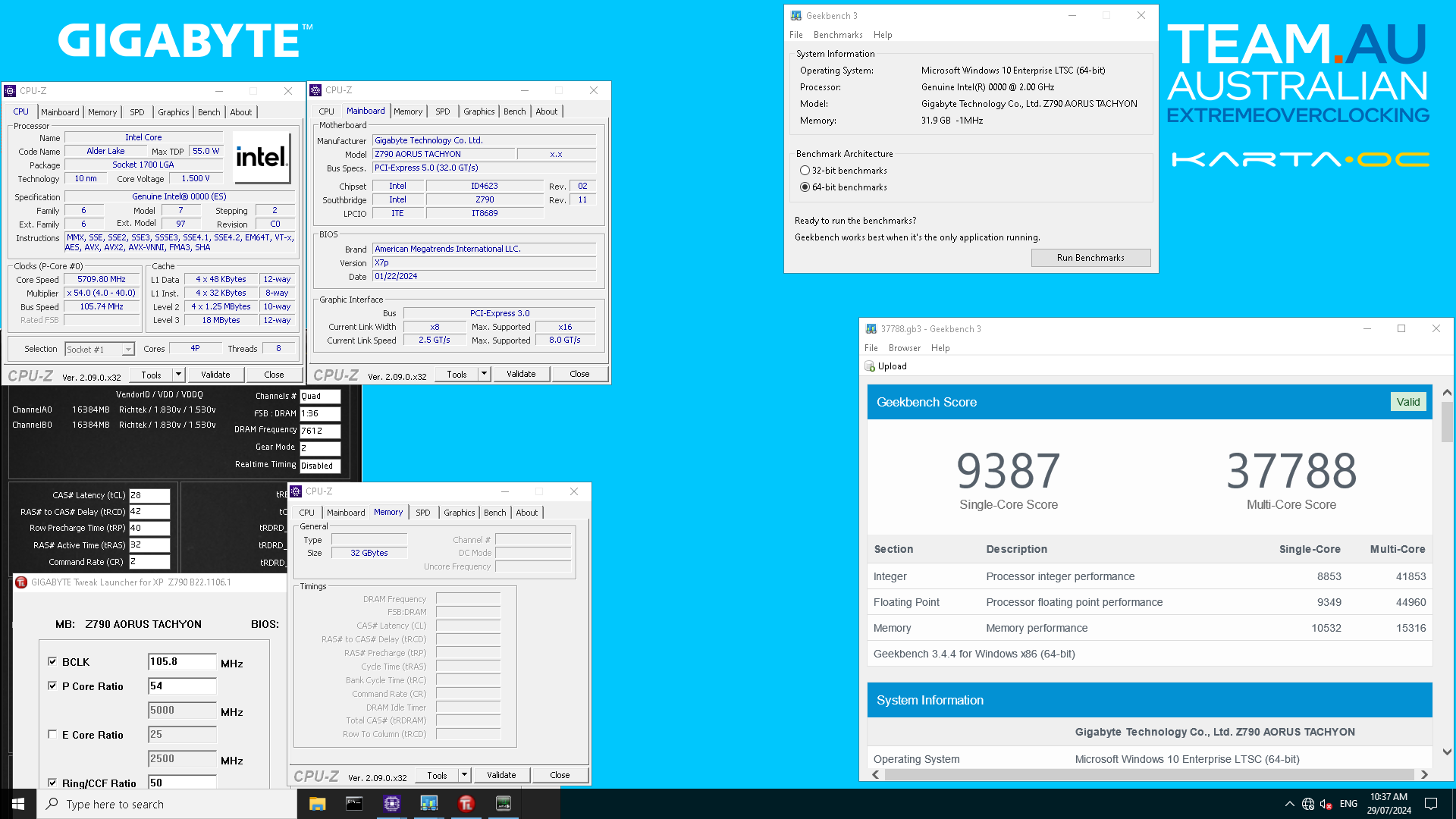Viewport: 1456px width, 819px height.
Task: Click Tools button in Memory CPU-Z window
Action: click(437, 775)
